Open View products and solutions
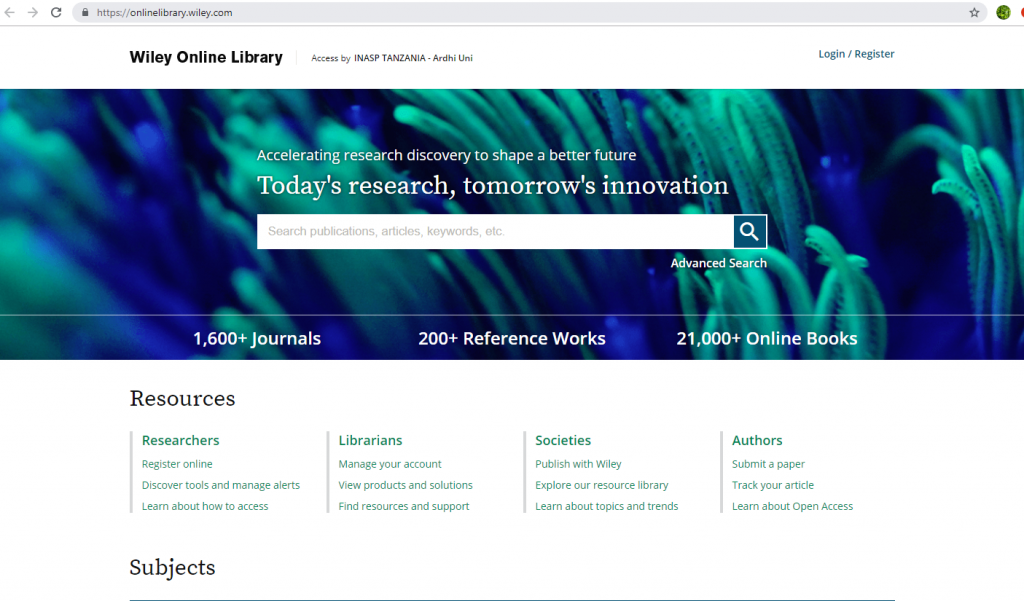 pyautogui.click(x=406, y=485)
